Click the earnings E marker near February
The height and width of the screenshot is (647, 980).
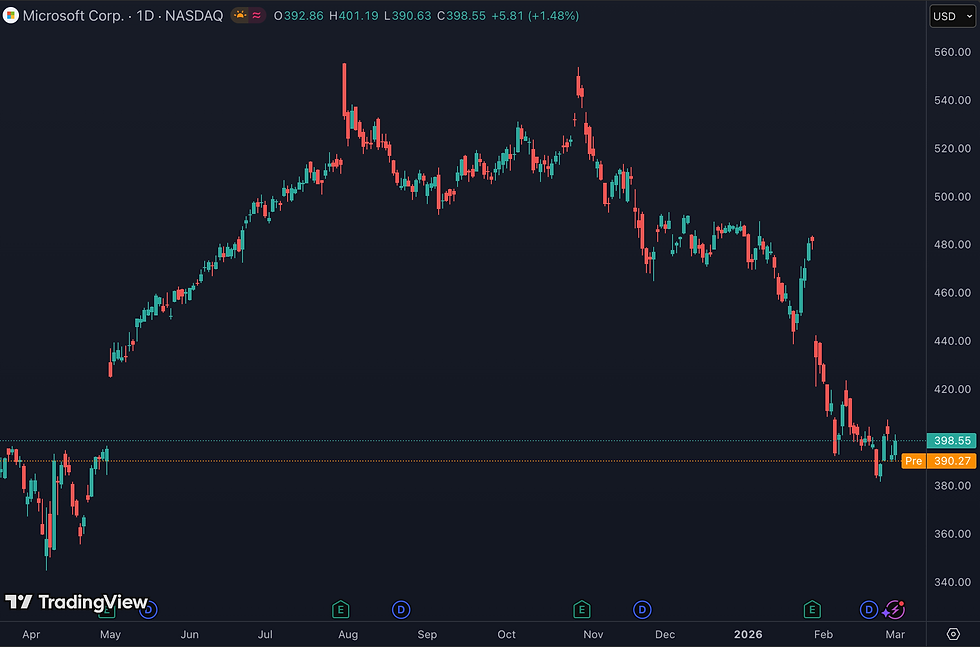pyautogui.click(x=812, y=609)
